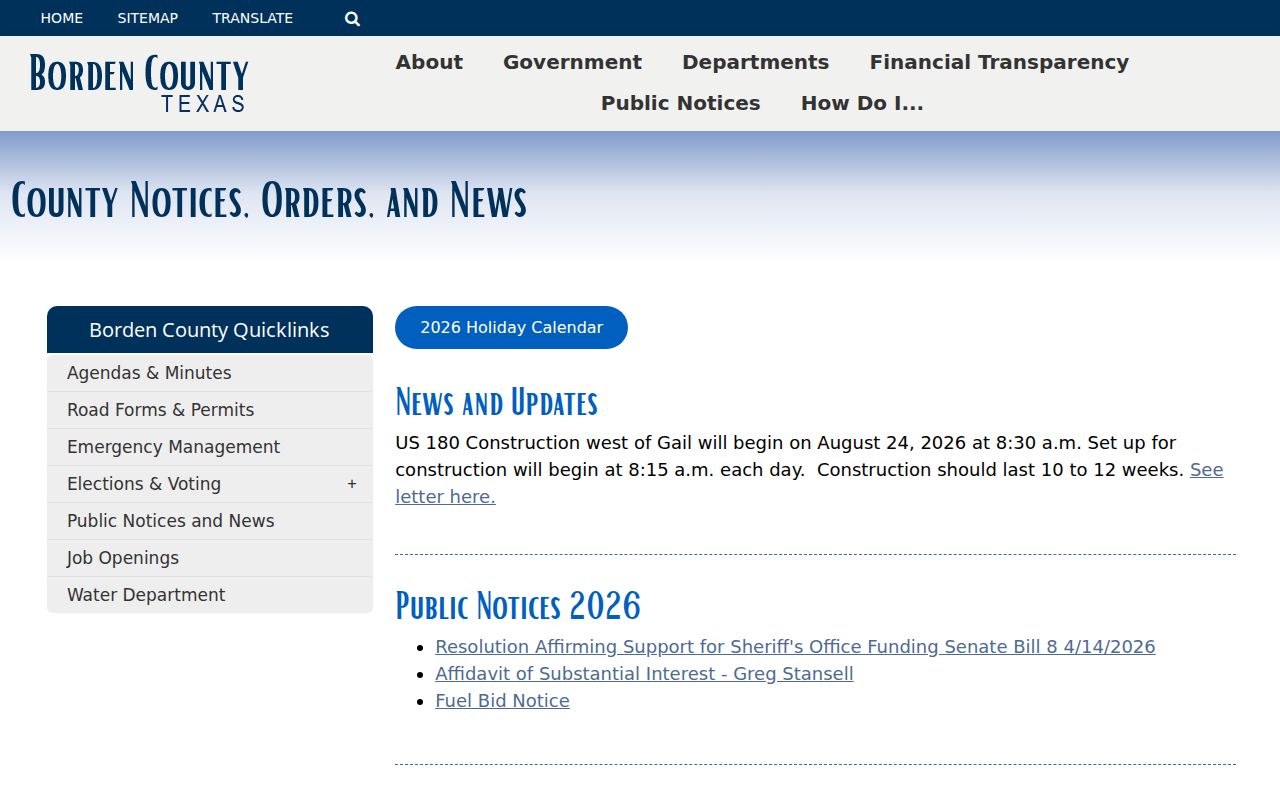Open Affidavit of Substantial Interest link
Viewport: 1280px width, 800px height.
click(x=644, y=674)
